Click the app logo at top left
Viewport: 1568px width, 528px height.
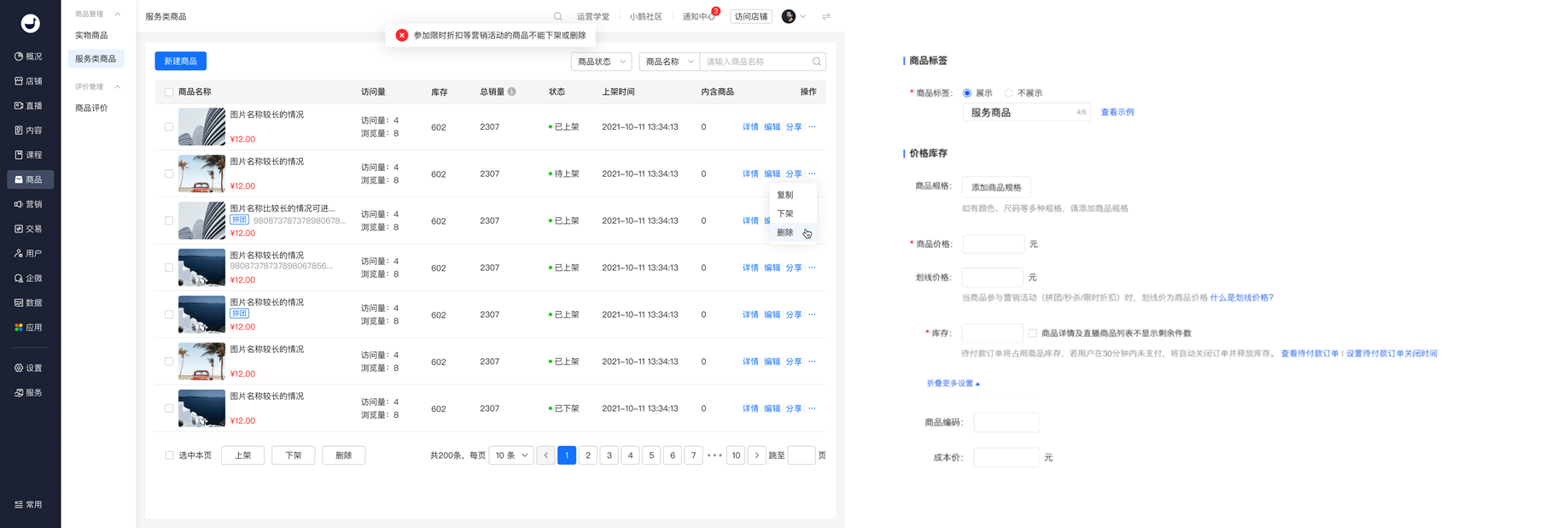[30, 23]
